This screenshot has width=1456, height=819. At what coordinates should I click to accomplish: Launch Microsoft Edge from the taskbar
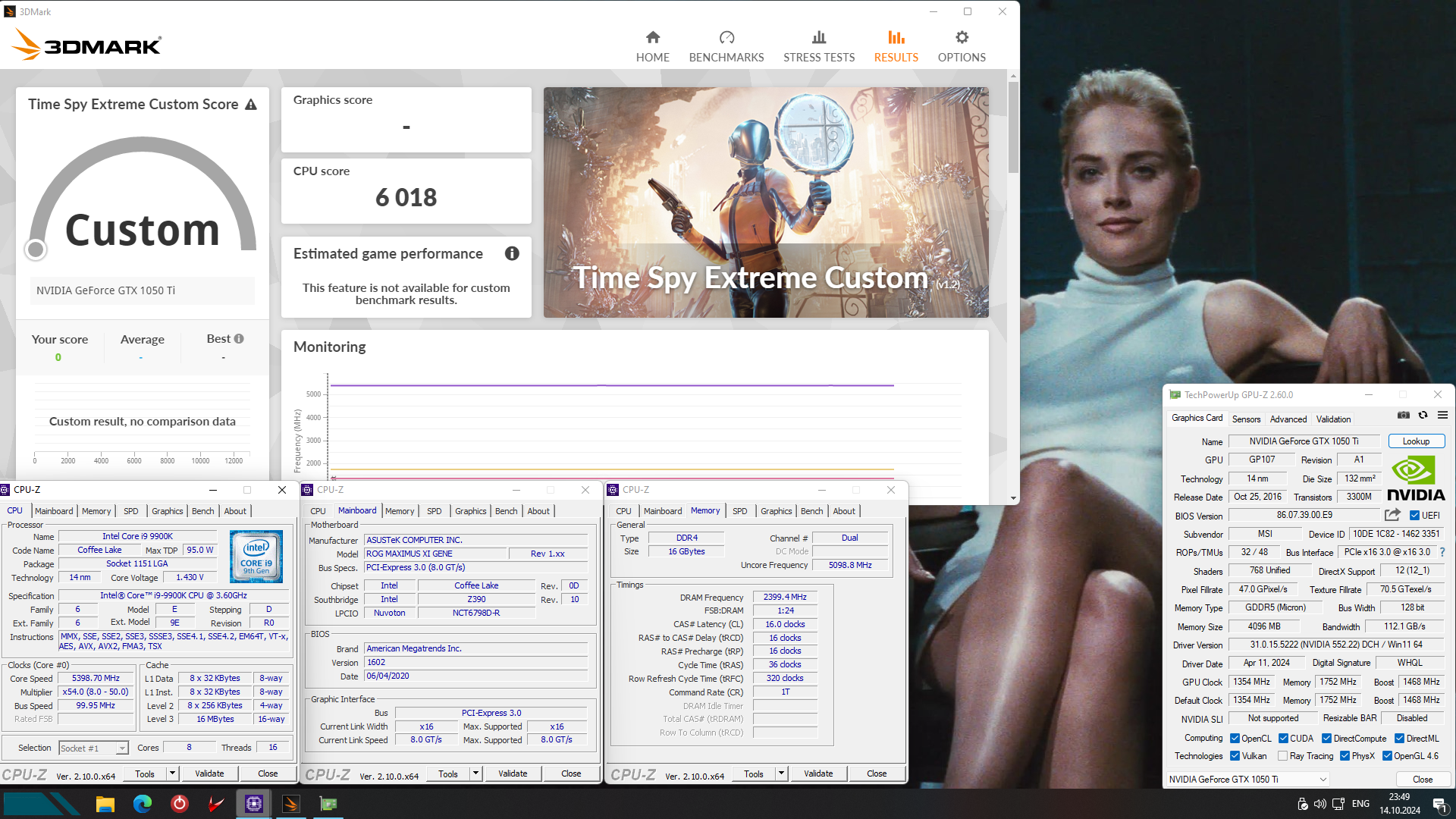[142, 804]
